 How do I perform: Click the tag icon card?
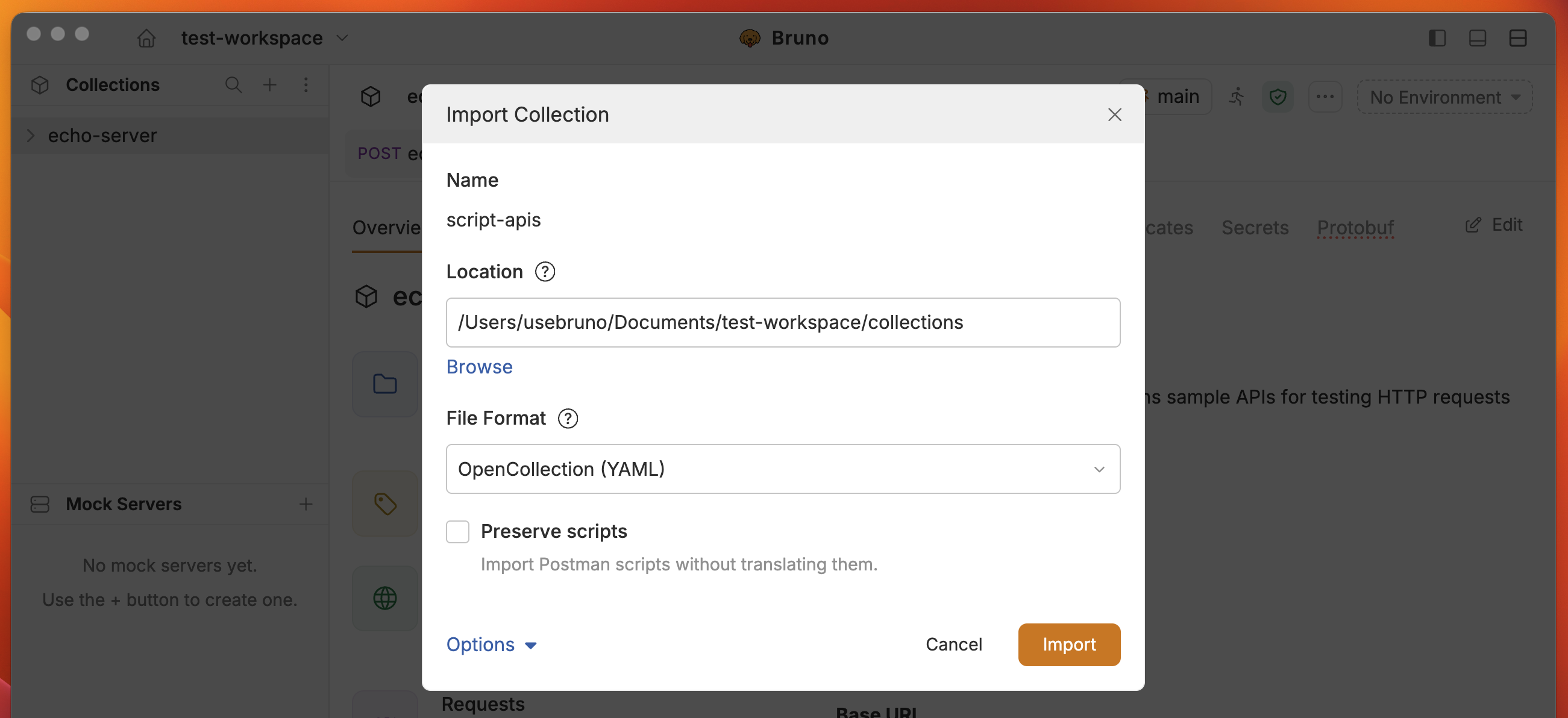pos(384,503)
